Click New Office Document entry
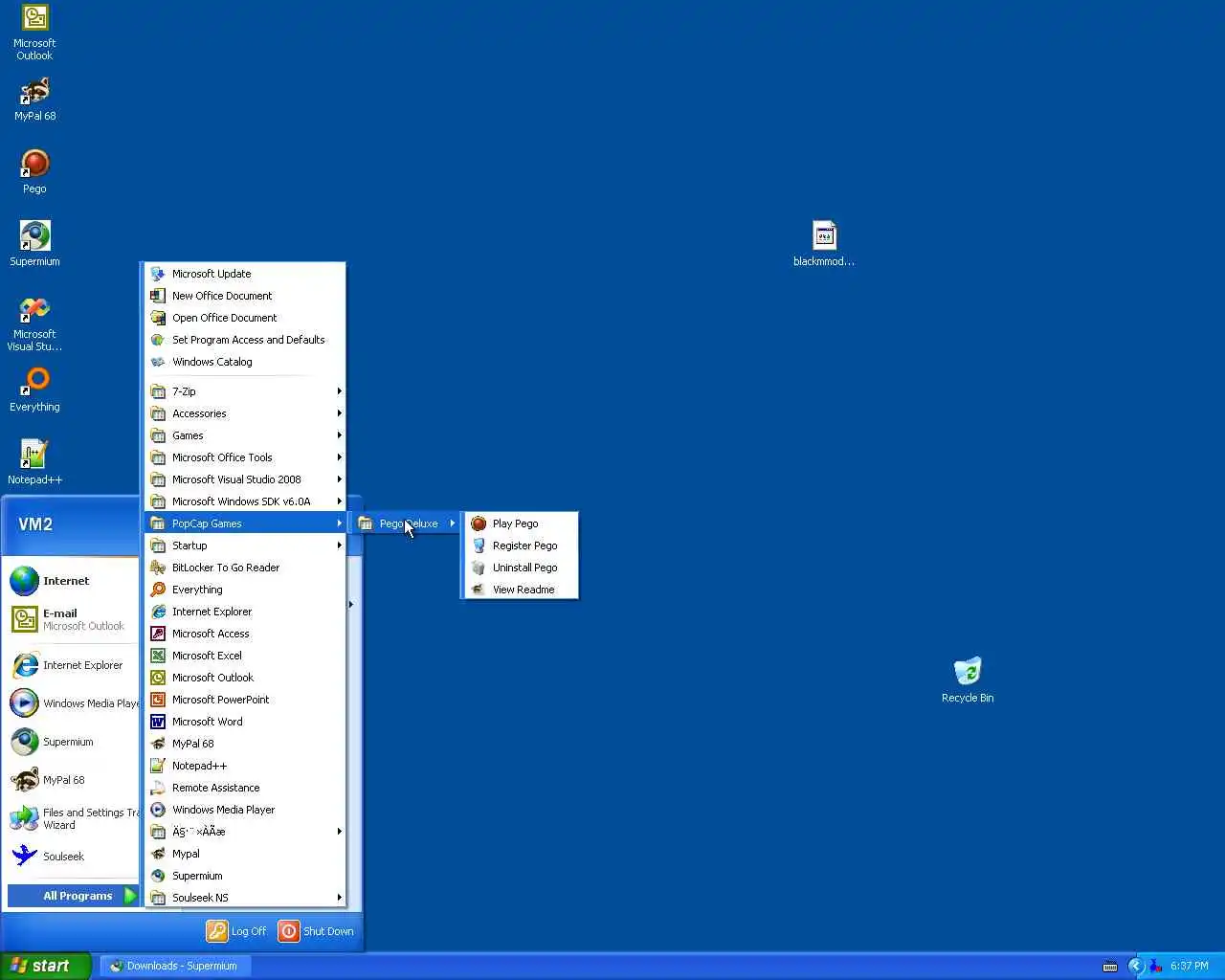Screen dimensions: 1225x980 [245, 296]
